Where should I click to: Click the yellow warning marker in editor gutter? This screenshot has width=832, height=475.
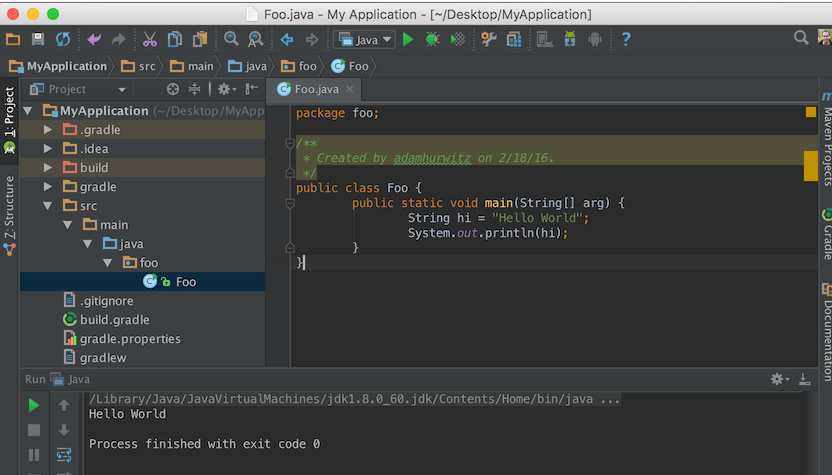pos(811,165)
